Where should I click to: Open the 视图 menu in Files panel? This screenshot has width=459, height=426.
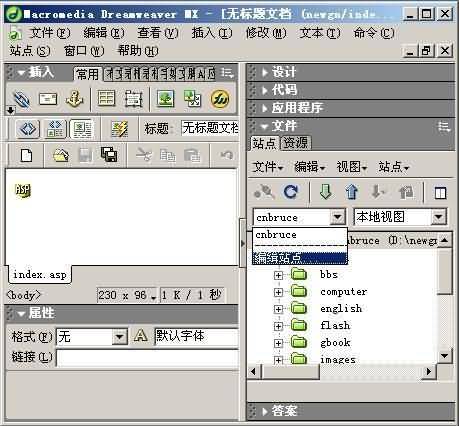[x=352, y=167]
